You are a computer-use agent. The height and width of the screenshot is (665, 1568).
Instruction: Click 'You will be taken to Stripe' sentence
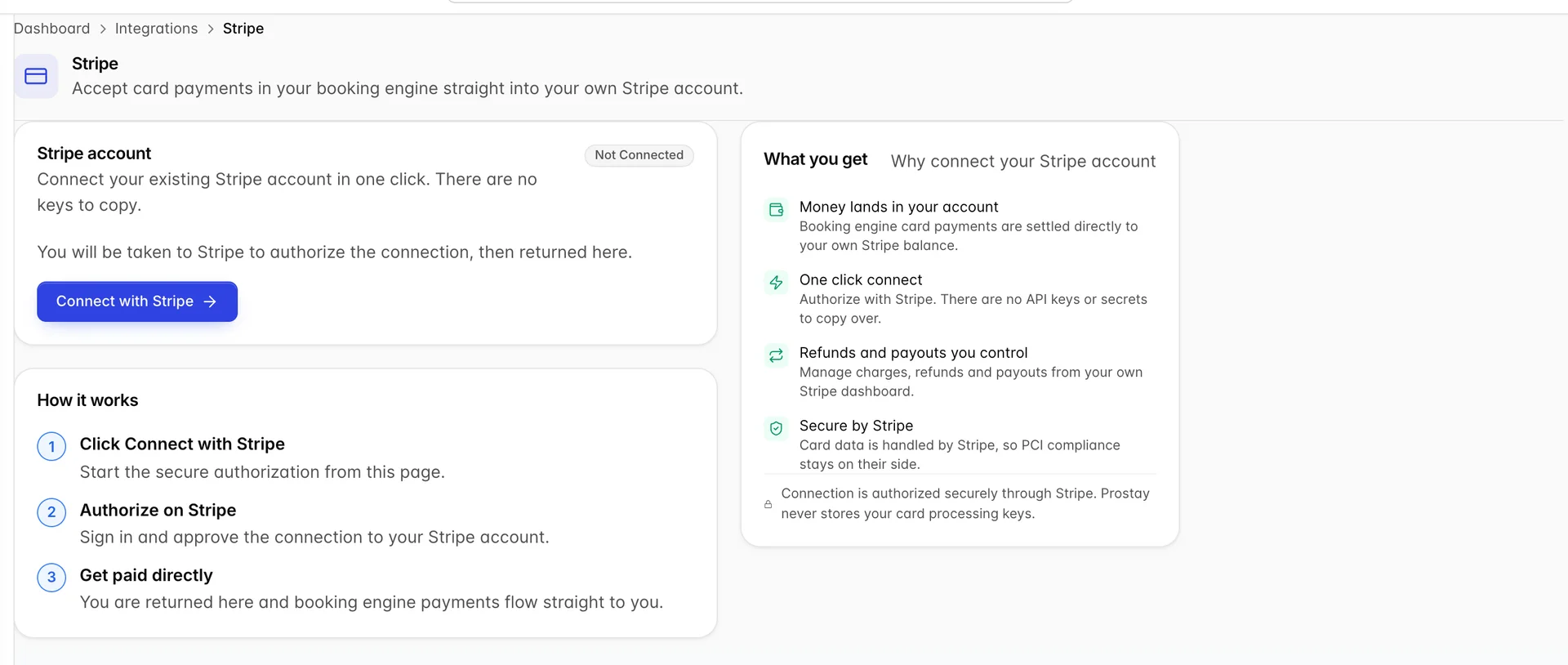[334, 252]
